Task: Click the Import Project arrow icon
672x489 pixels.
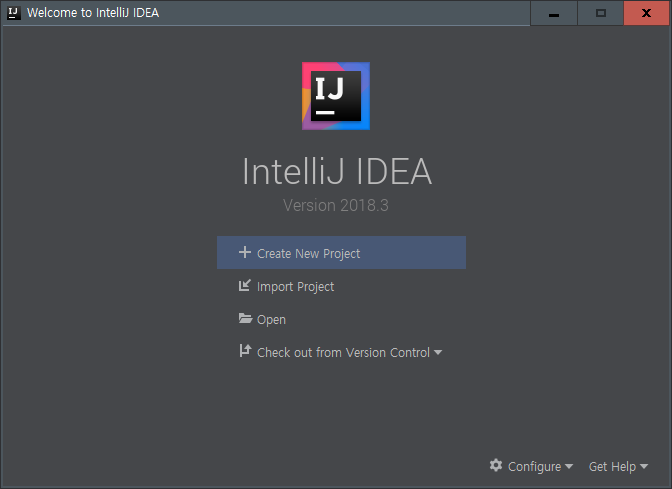Action: tap(244, 286)
